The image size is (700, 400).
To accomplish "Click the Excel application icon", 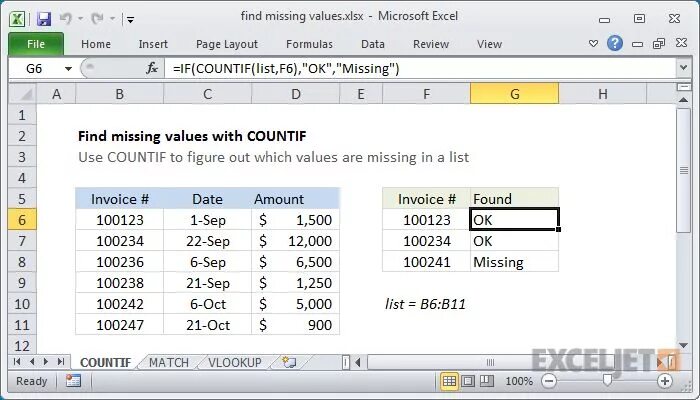I will coord(17,19).
